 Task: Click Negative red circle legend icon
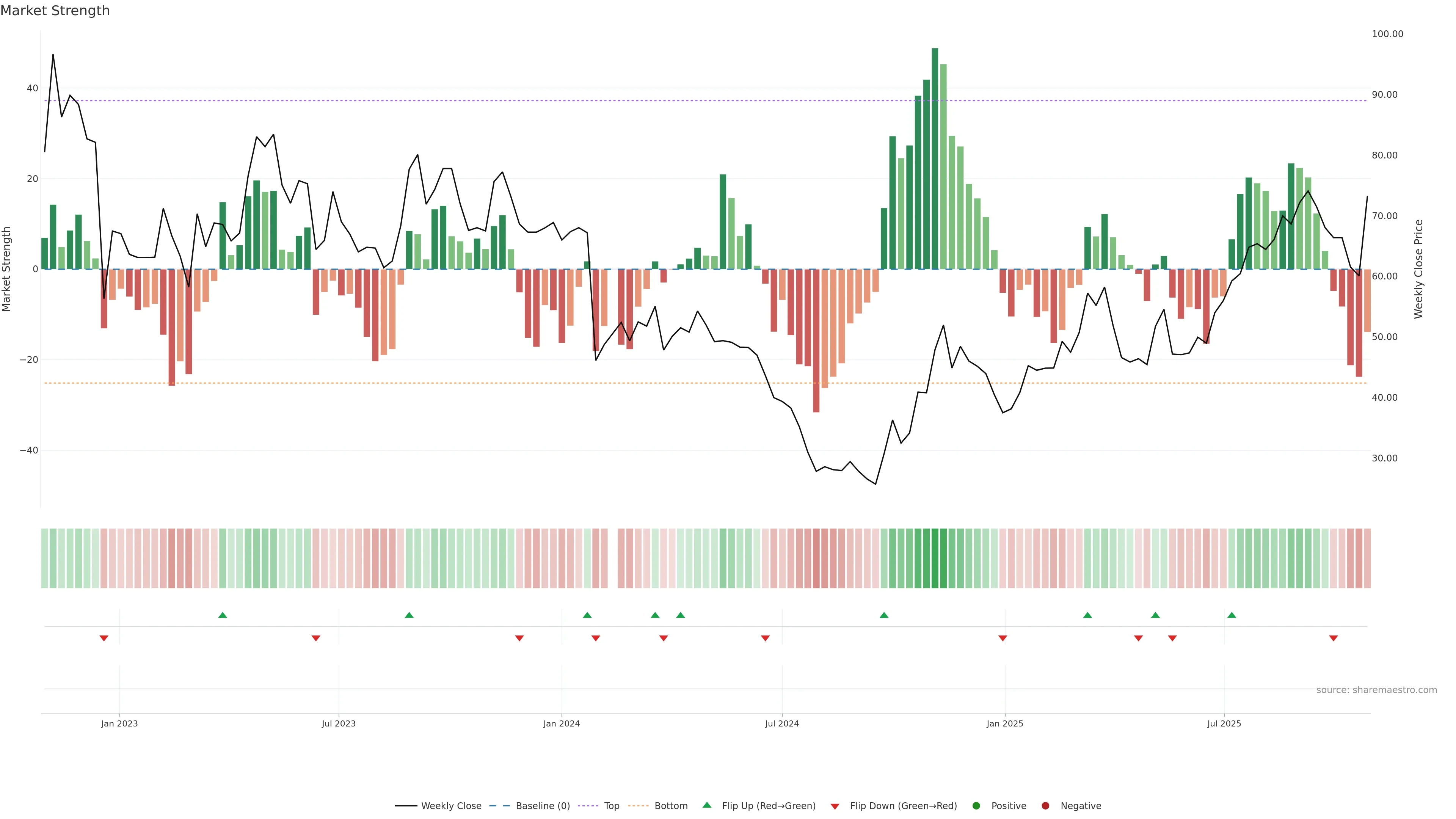(x=1045, y=806)
